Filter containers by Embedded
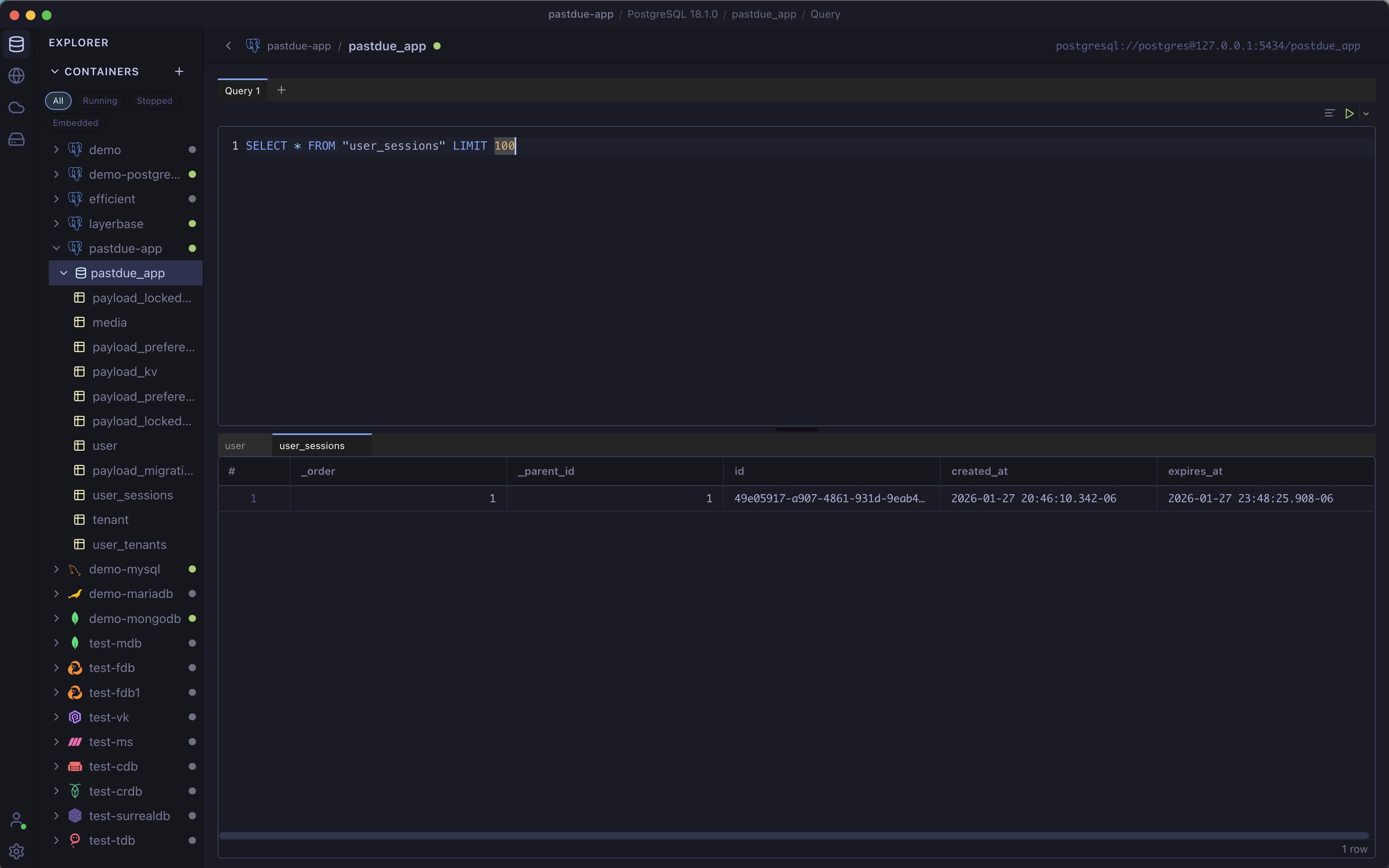 click(x=75, y=123)
